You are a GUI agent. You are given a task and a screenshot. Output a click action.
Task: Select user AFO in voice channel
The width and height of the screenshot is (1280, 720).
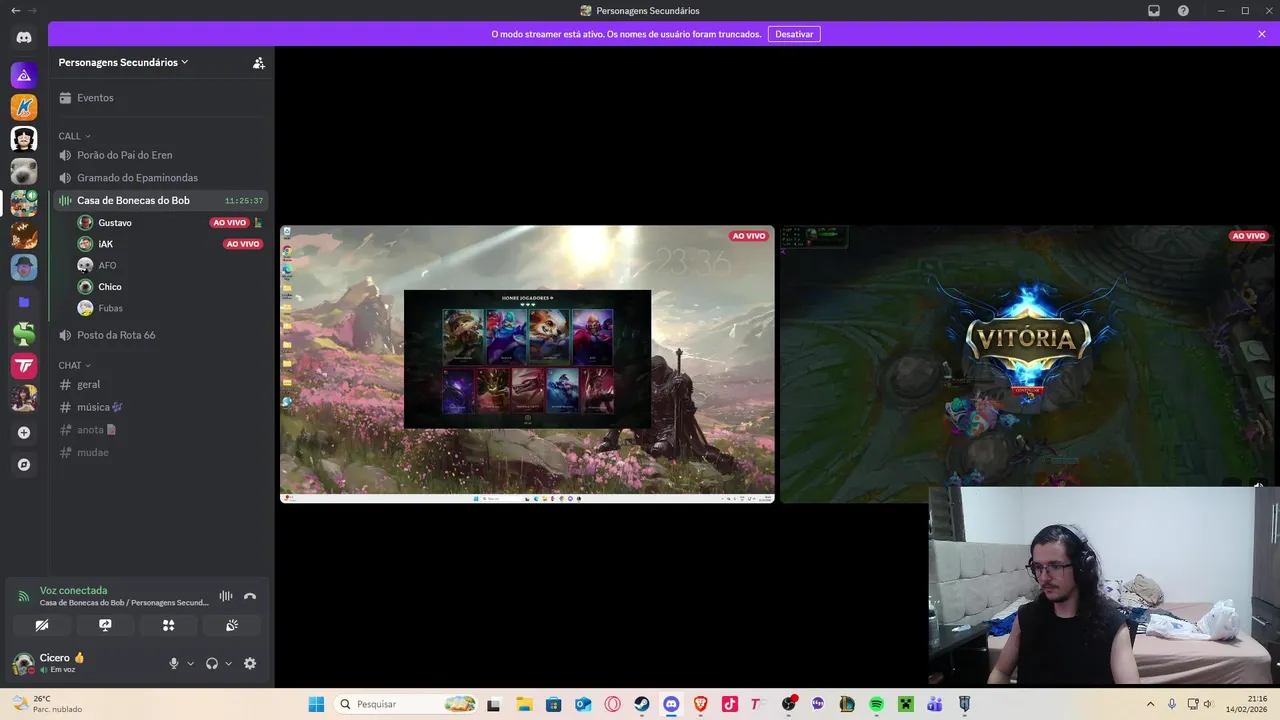[x=170, y=265]
